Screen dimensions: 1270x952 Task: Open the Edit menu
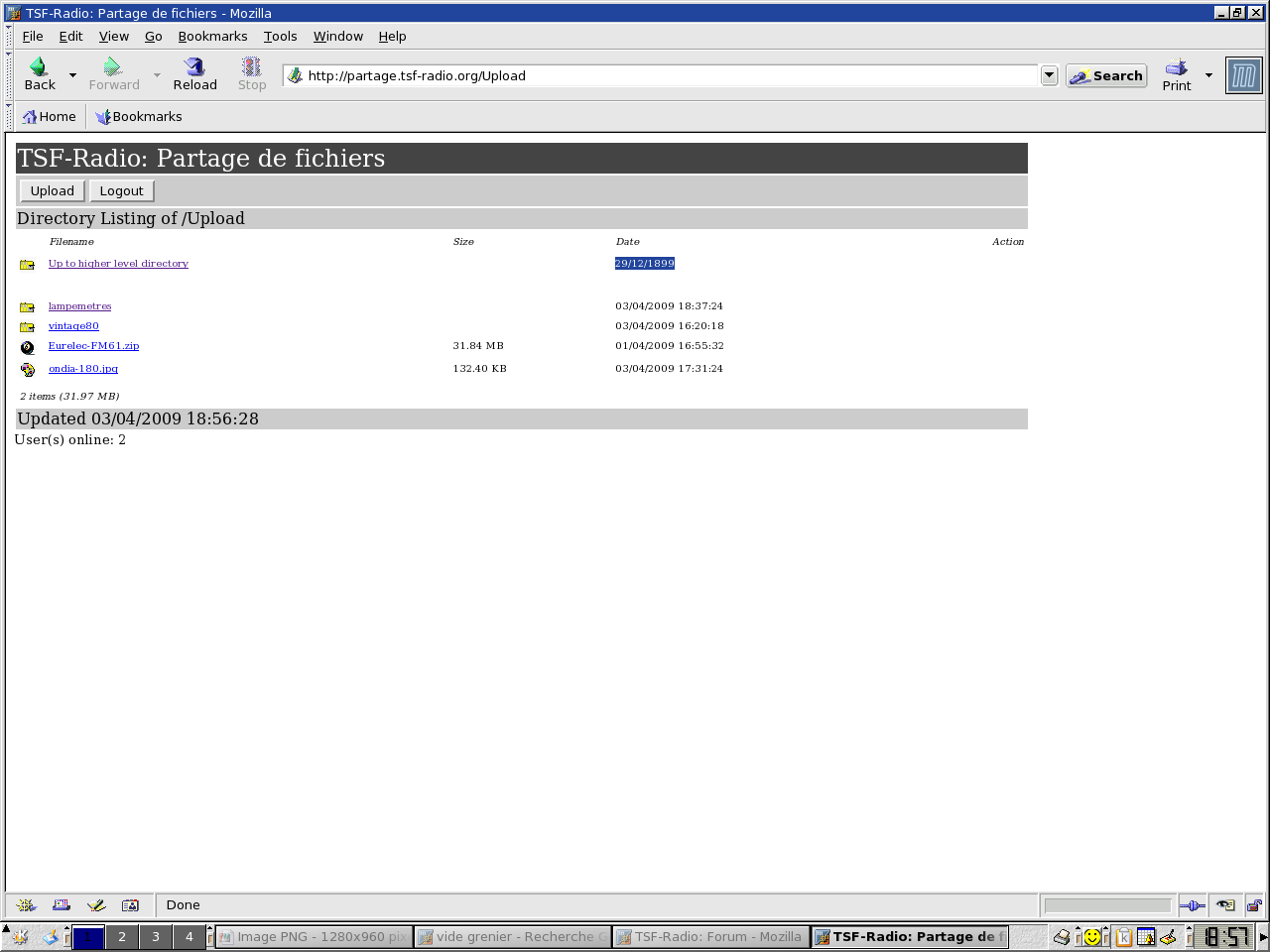(x=70, y=36)
